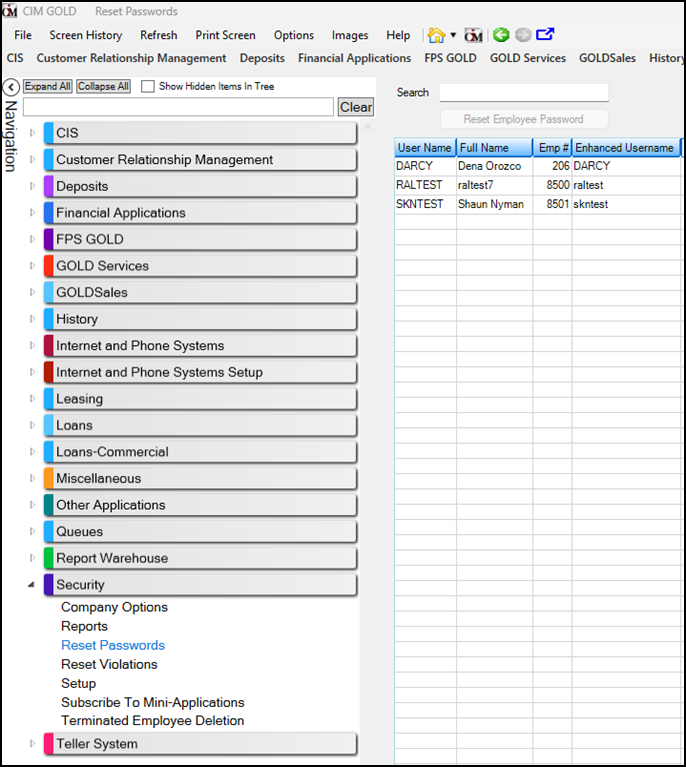Sort by the Emp # column header
The width and height of the screenshot is (686, 767).
tap(552, 148)
